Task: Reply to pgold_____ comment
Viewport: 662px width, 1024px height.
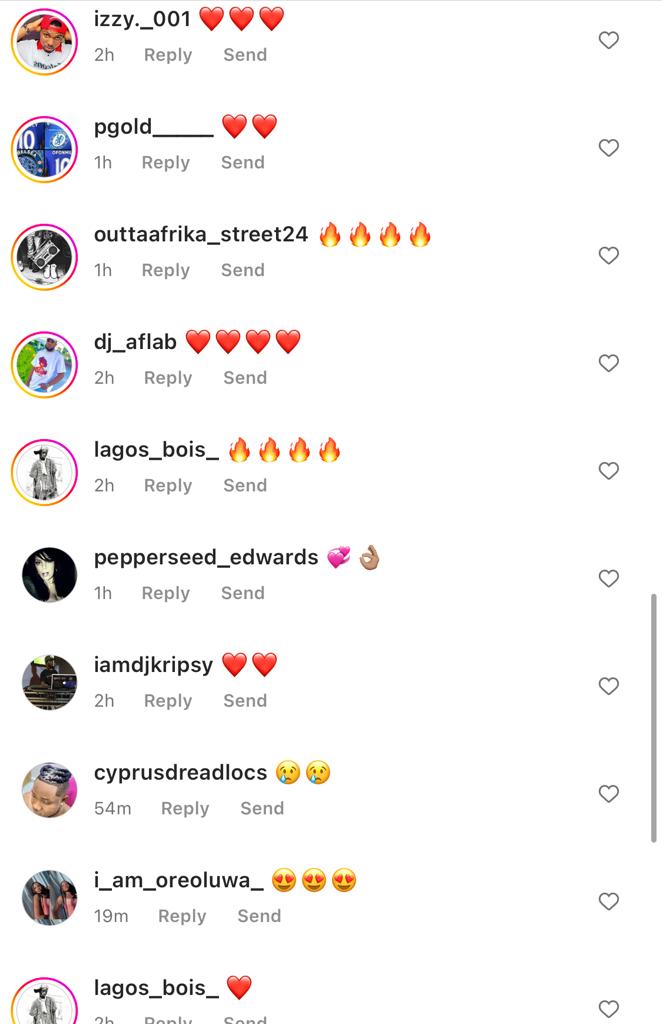Action: (x=166, y=163)
